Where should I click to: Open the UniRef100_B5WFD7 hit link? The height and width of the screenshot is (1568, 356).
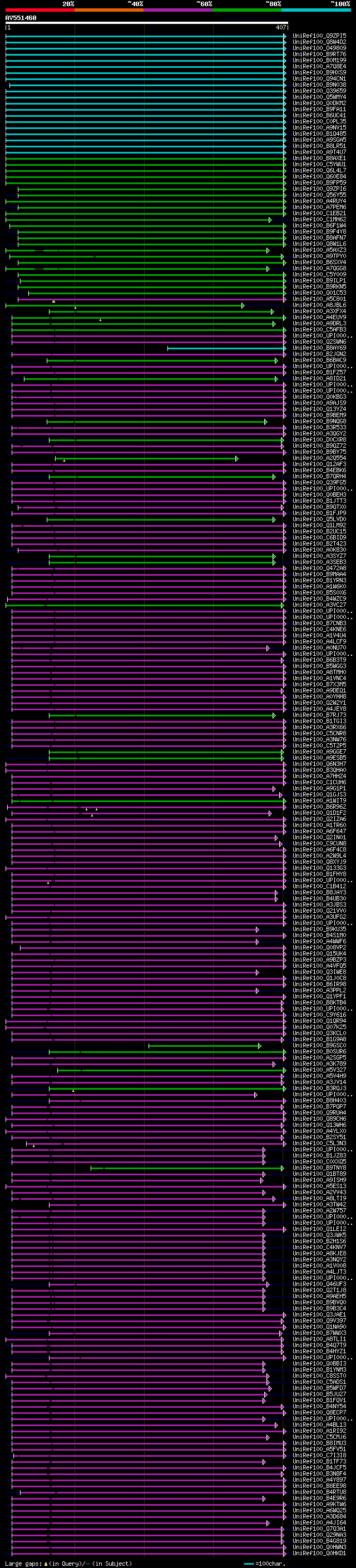(x=319, y=1388)
